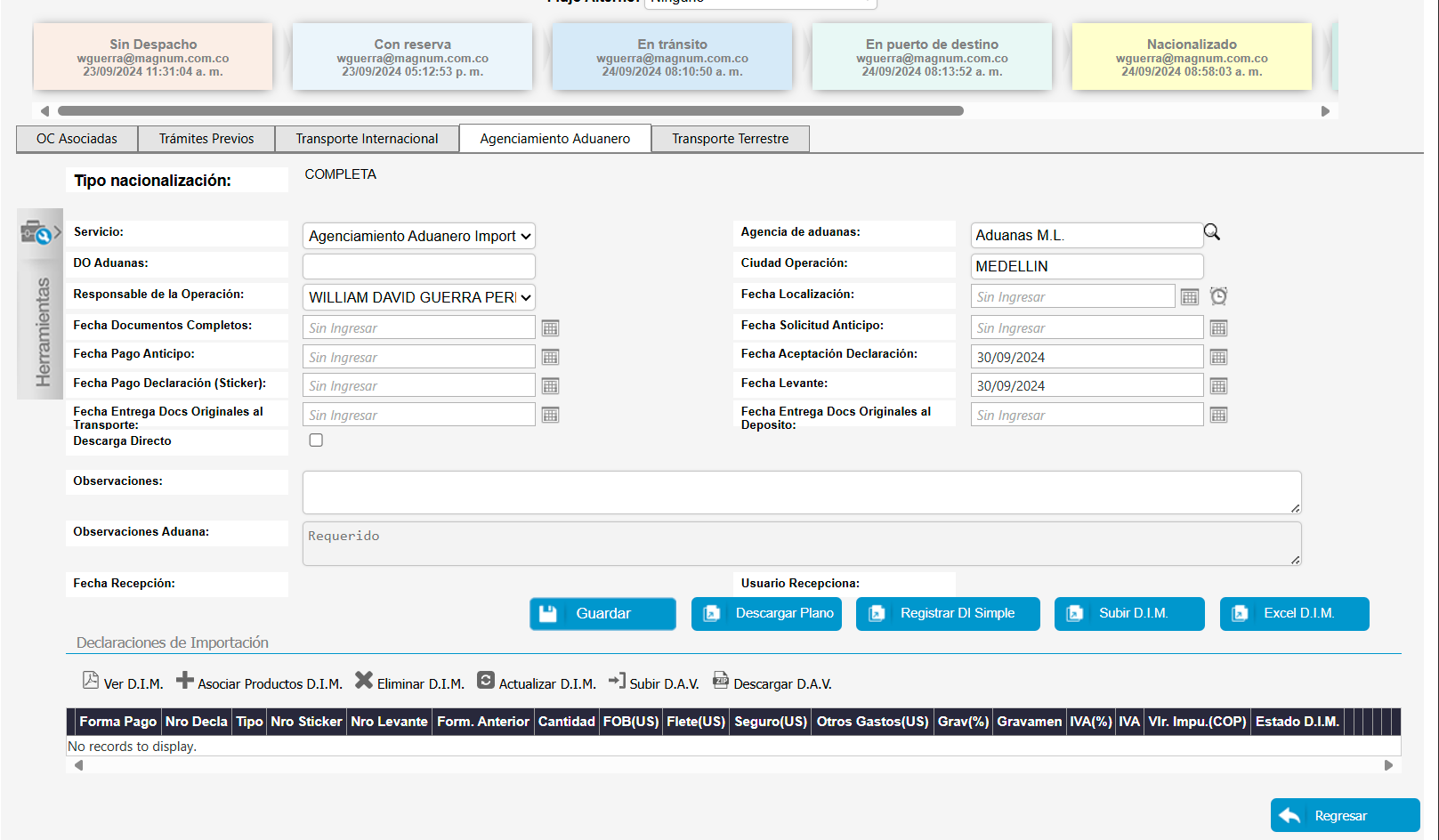Click Actualizar D.I.M. refresh icon
The width and height of the screenshot is (1439, 840).
(x=486, y=681)
